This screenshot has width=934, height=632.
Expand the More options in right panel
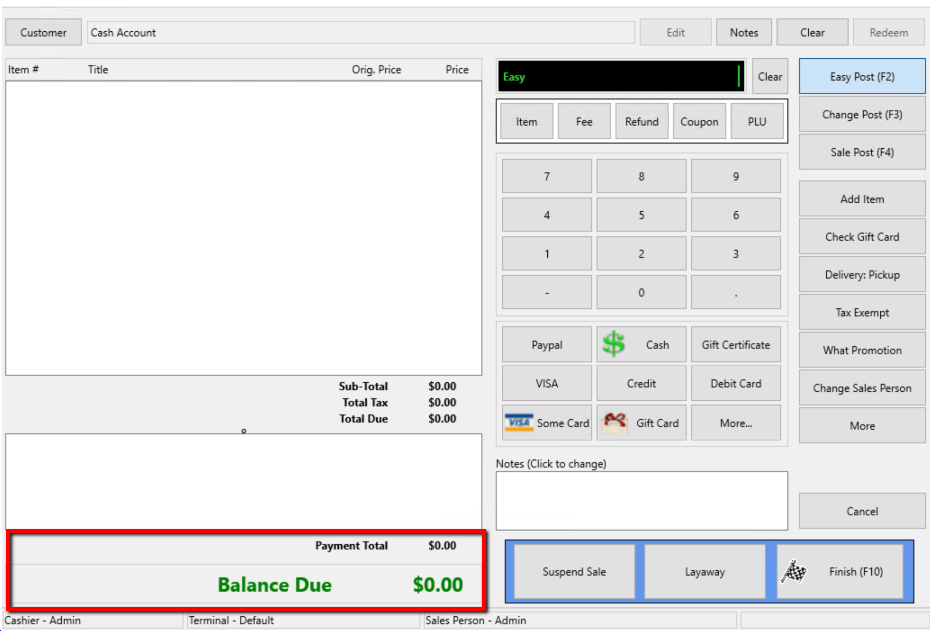click(861, 426)
